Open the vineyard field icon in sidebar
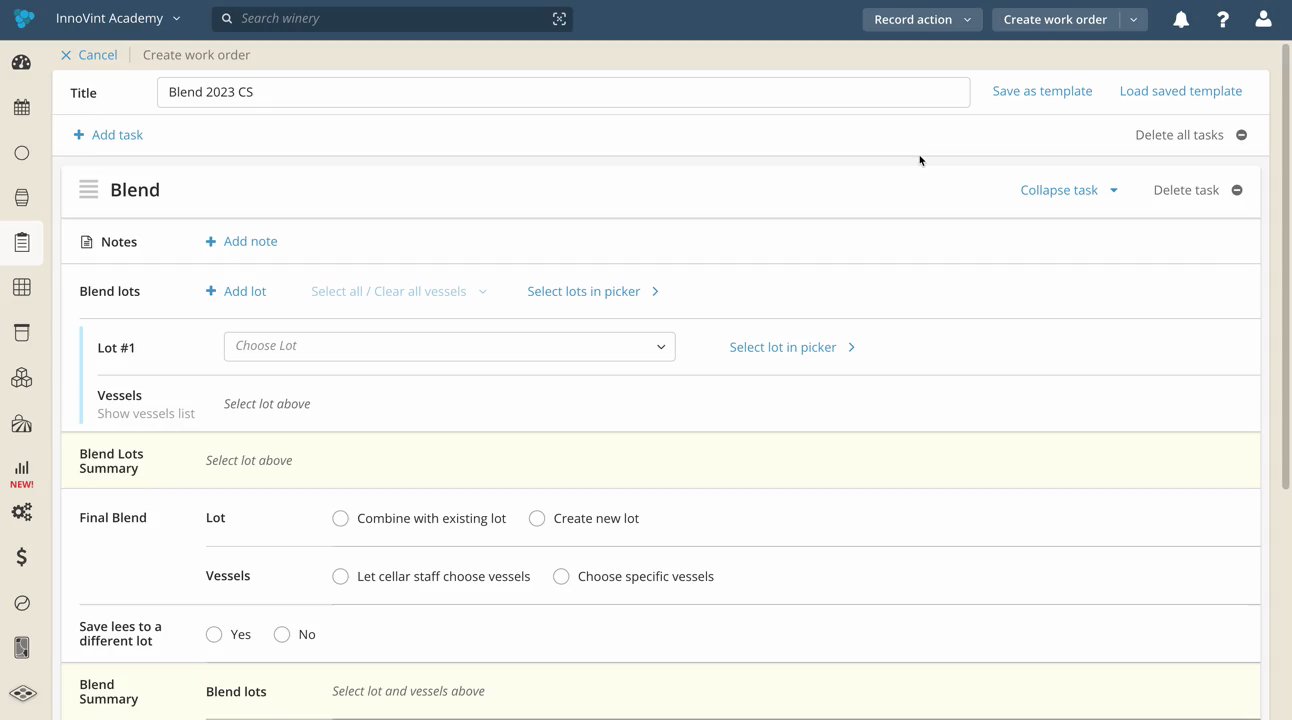 [21, 424]
